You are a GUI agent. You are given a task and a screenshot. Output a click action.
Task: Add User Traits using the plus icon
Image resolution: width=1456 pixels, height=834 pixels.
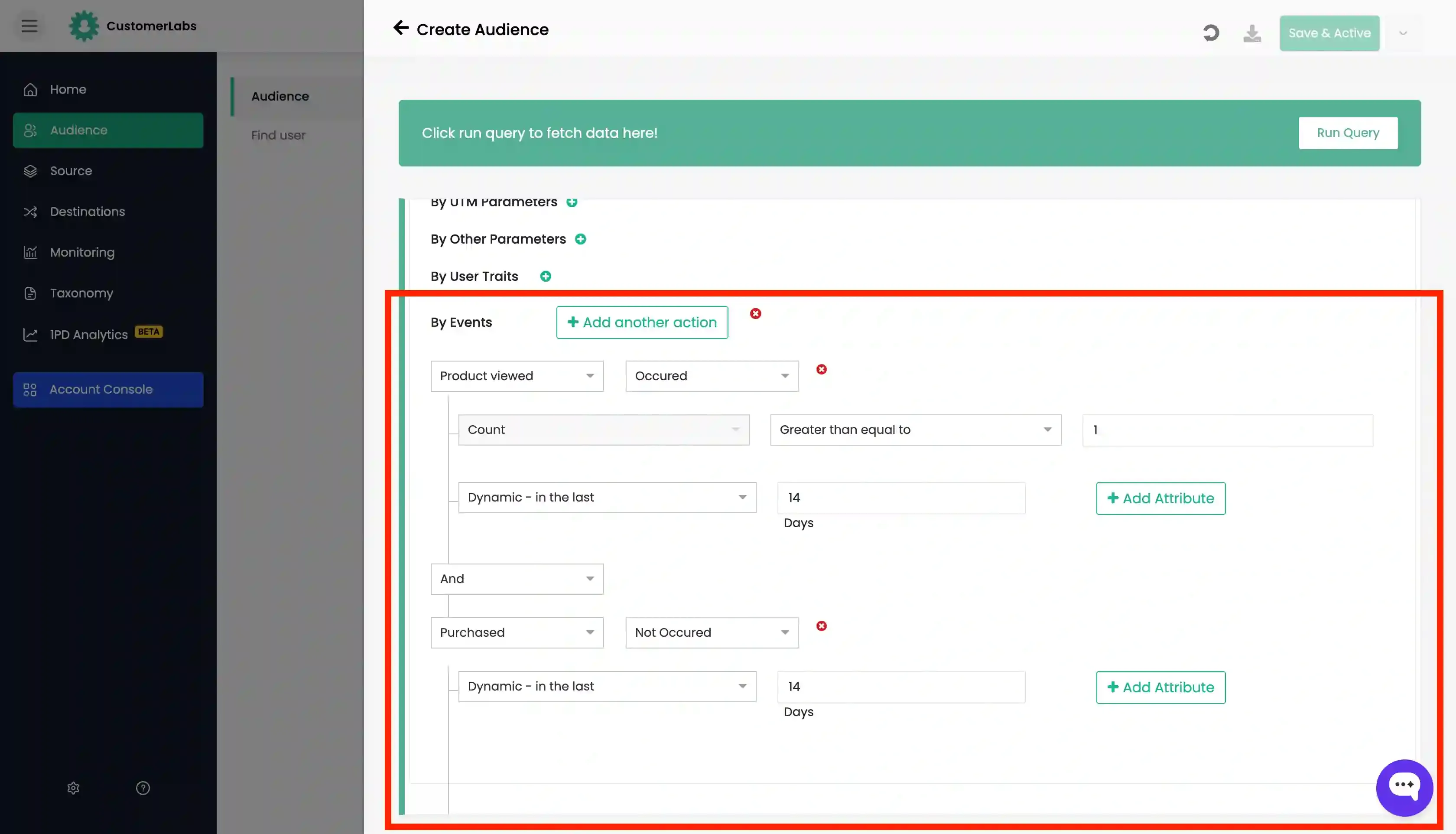(x=546, y=277)
